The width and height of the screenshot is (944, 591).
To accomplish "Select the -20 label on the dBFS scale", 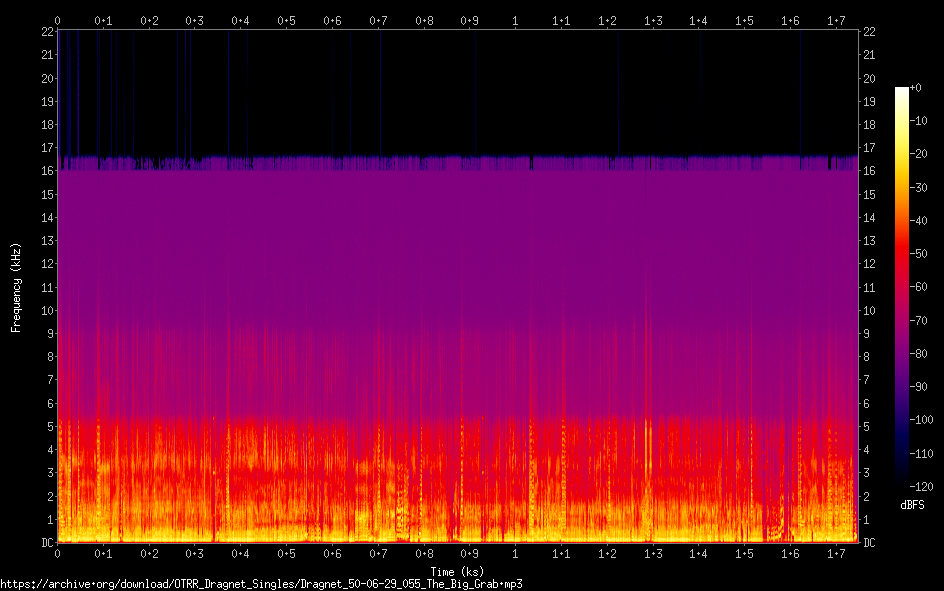I will point(920,155).
